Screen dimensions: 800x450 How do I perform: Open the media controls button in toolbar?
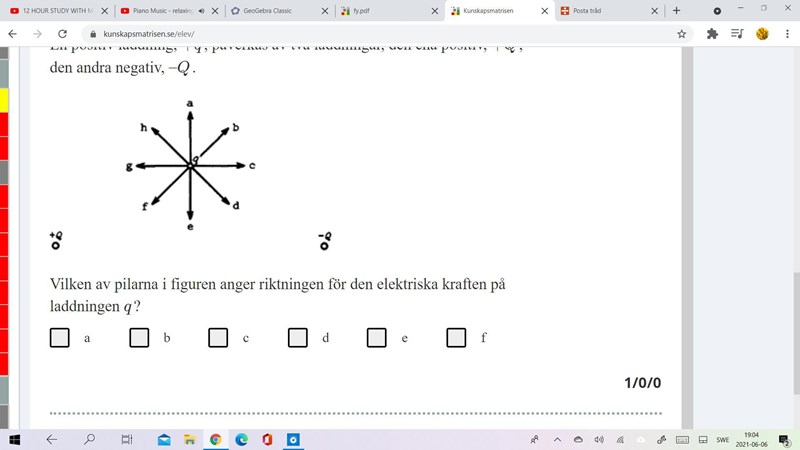737,33
